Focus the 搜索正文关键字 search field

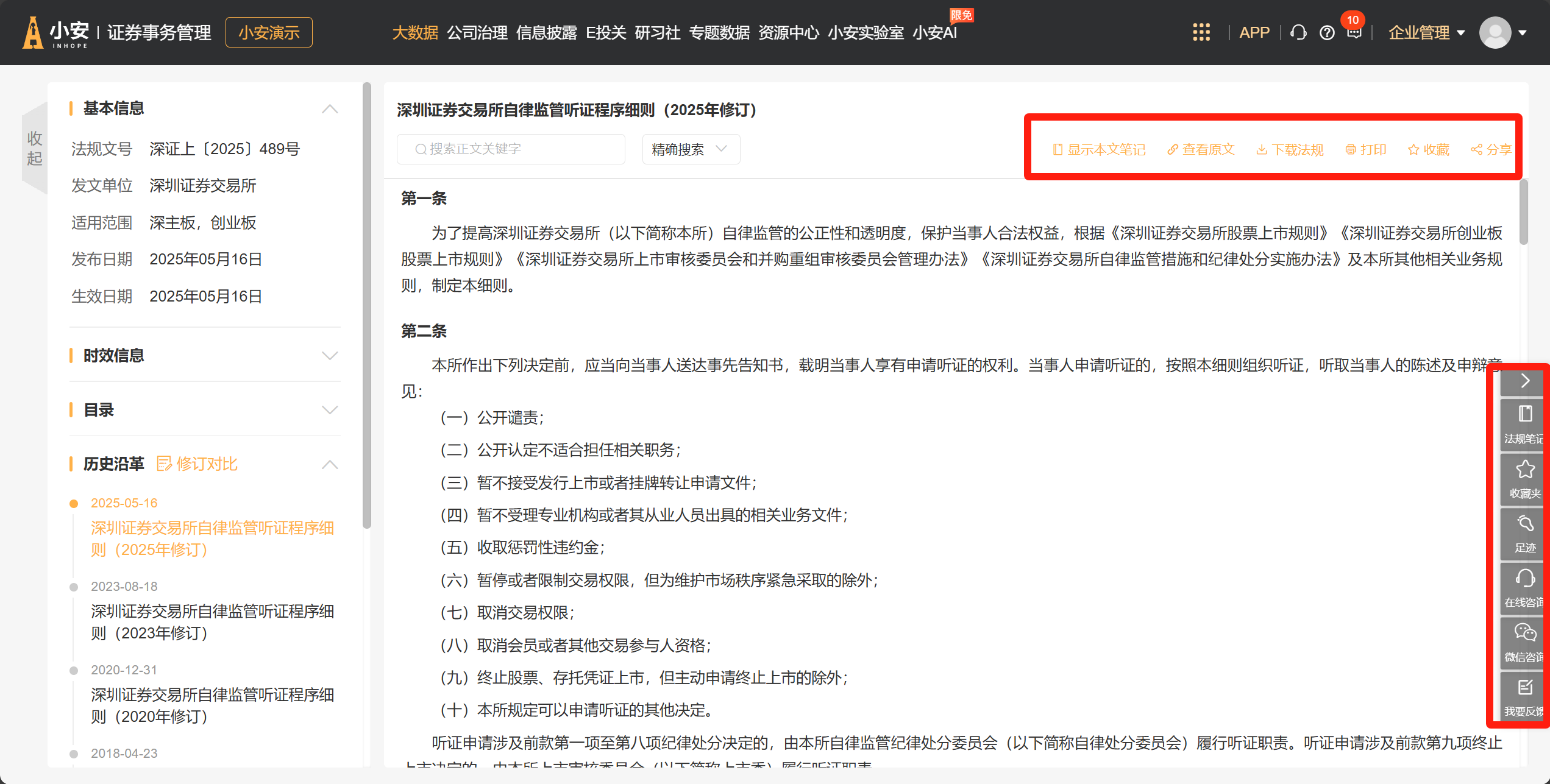[511, 149]
